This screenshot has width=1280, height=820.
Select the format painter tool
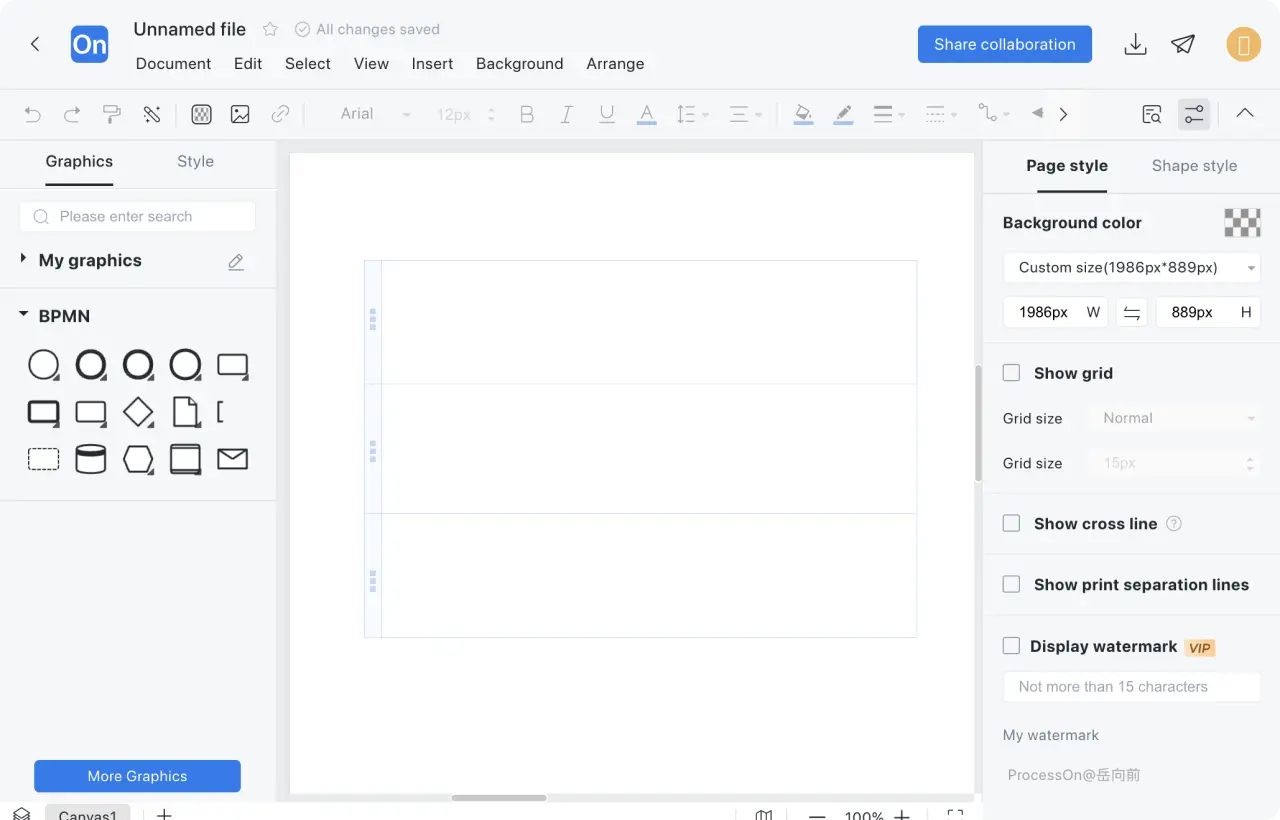[x=112, y=114]
